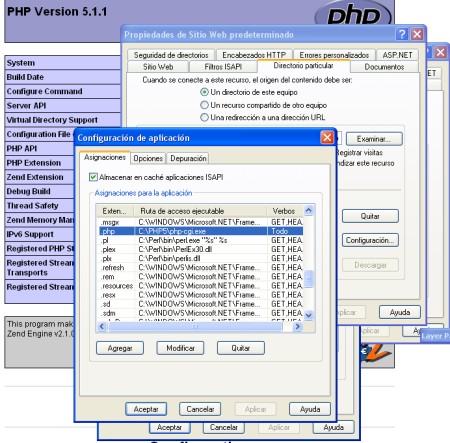This screenshot has height=443, width=450.
Task: Open the Depuración tab
Action: pos(188,158)
